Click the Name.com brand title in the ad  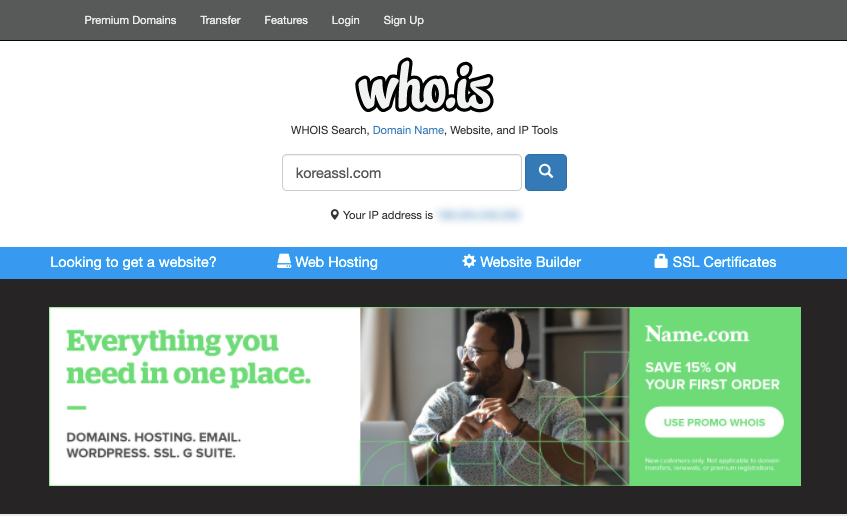[697, 334]
